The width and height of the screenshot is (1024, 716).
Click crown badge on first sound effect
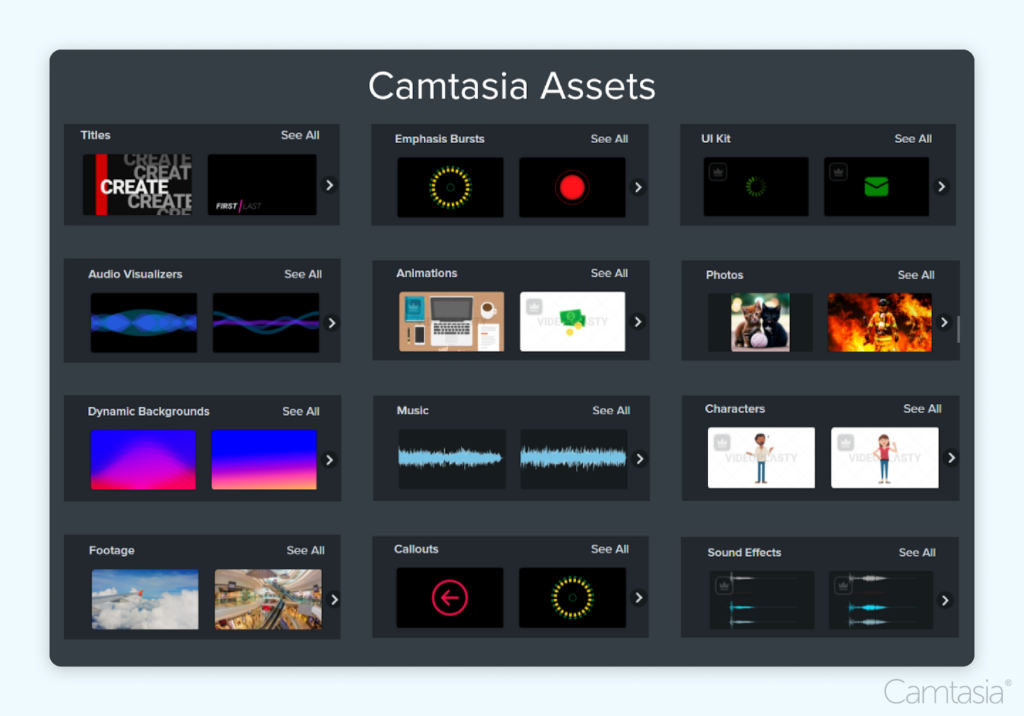pos(724,586)
